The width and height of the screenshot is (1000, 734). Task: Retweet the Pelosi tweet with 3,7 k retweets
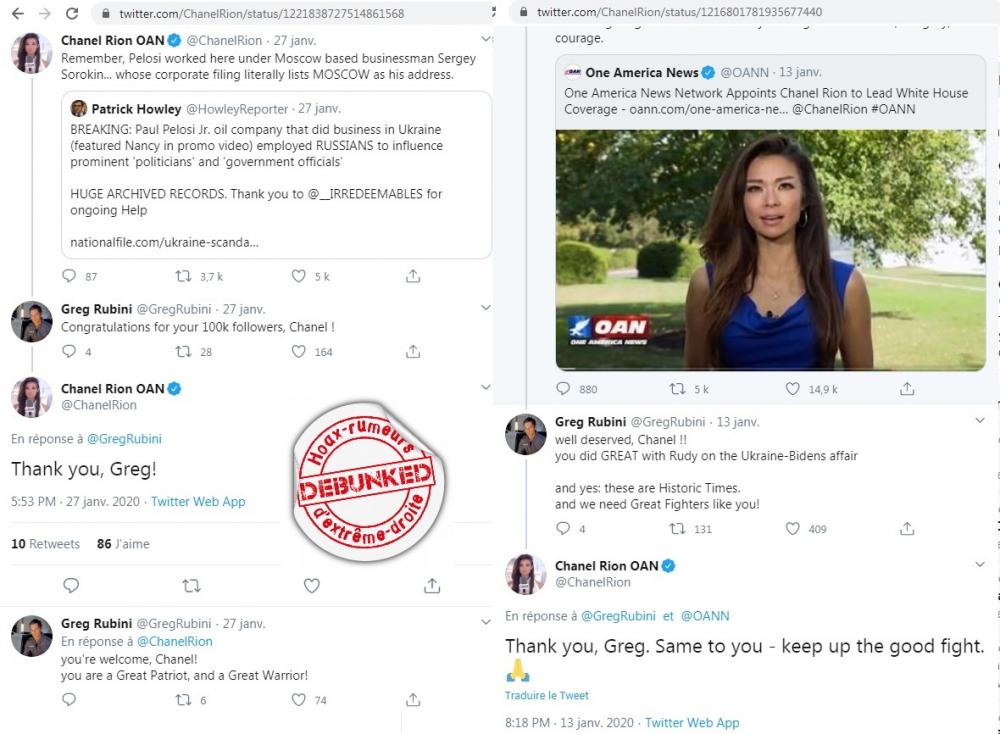(x=185, y=276)
